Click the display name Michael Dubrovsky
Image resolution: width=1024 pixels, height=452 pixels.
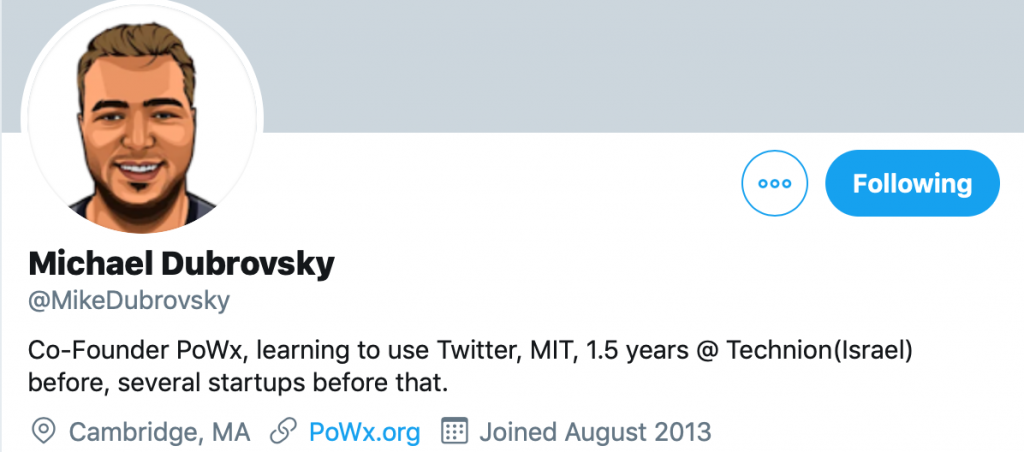click(x=181, y=264)
